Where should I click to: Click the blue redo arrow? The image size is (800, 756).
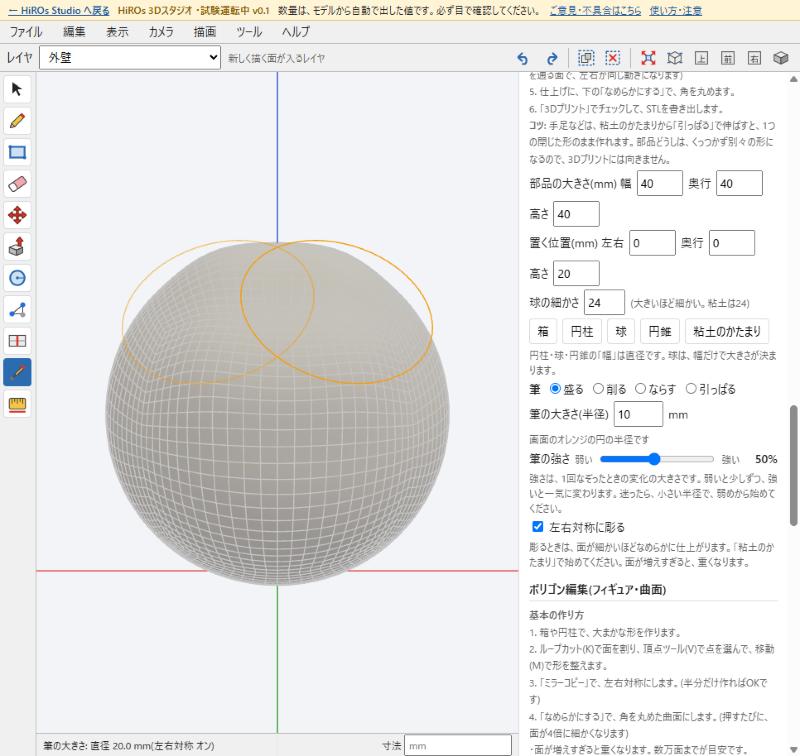(x=552, y=58)
